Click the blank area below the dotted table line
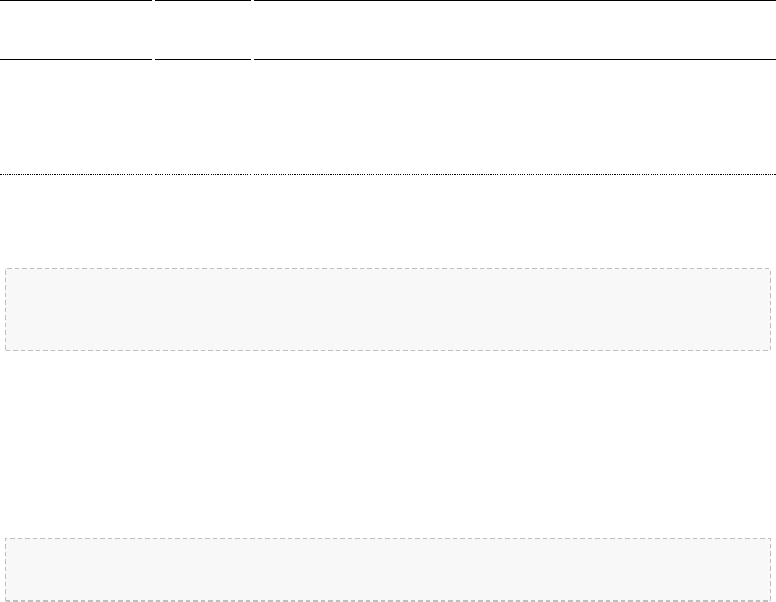Image resolution: width=776 pixels, height=602 pixels. (388, 221)
